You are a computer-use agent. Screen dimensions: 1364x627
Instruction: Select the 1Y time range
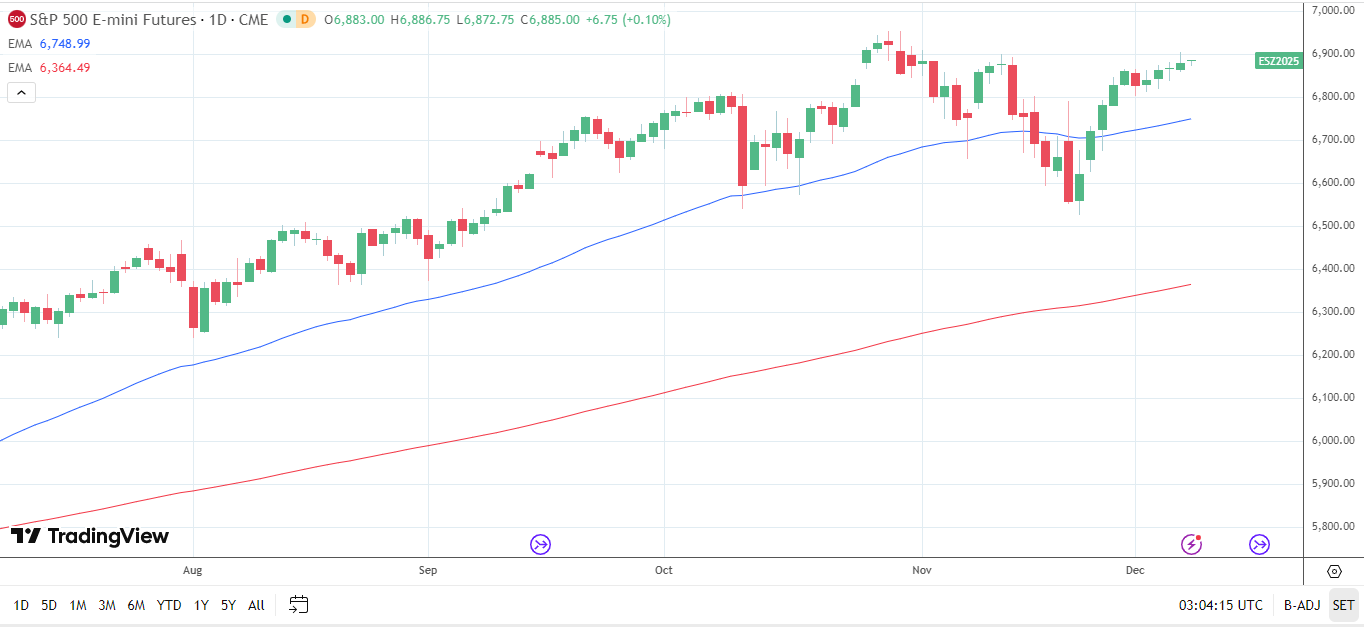(x=200, y=605)
